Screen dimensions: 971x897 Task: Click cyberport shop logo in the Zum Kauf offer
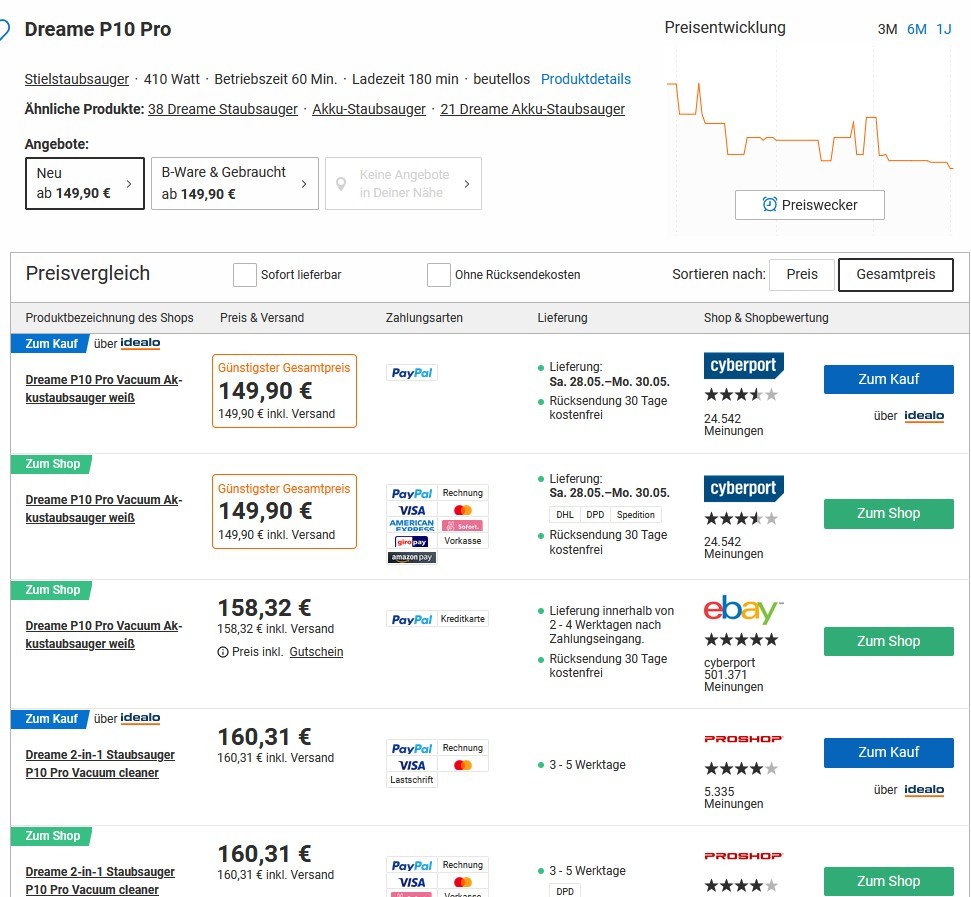744,365
